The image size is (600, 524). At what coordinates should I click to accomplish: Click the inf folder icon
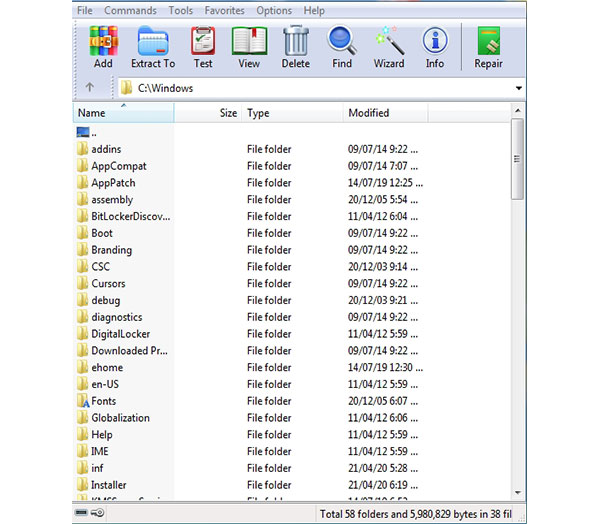[x=82, y=468]
